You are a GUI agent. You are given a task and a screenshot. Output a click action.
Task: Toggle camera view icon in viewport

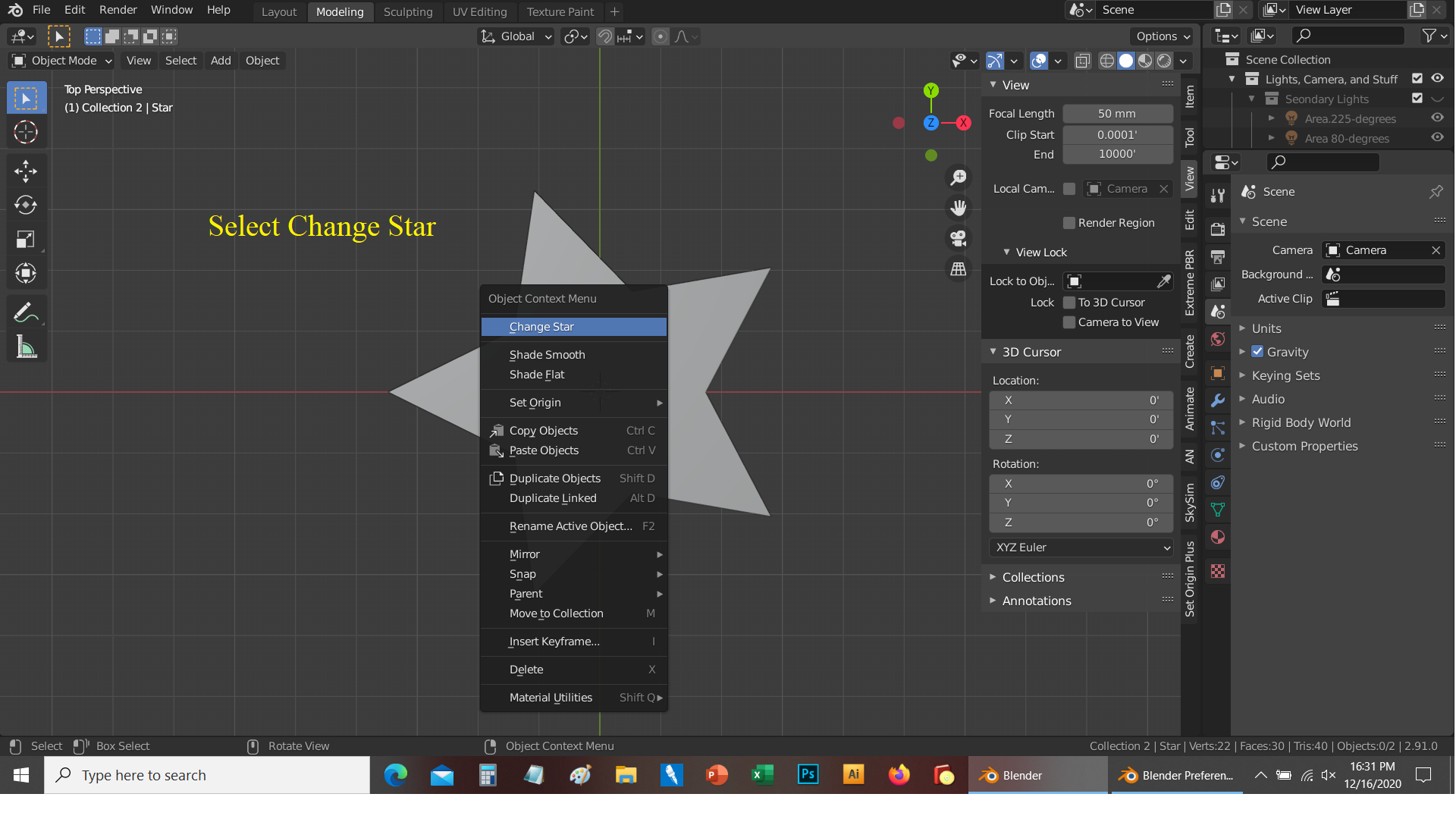tap(959, 238)
